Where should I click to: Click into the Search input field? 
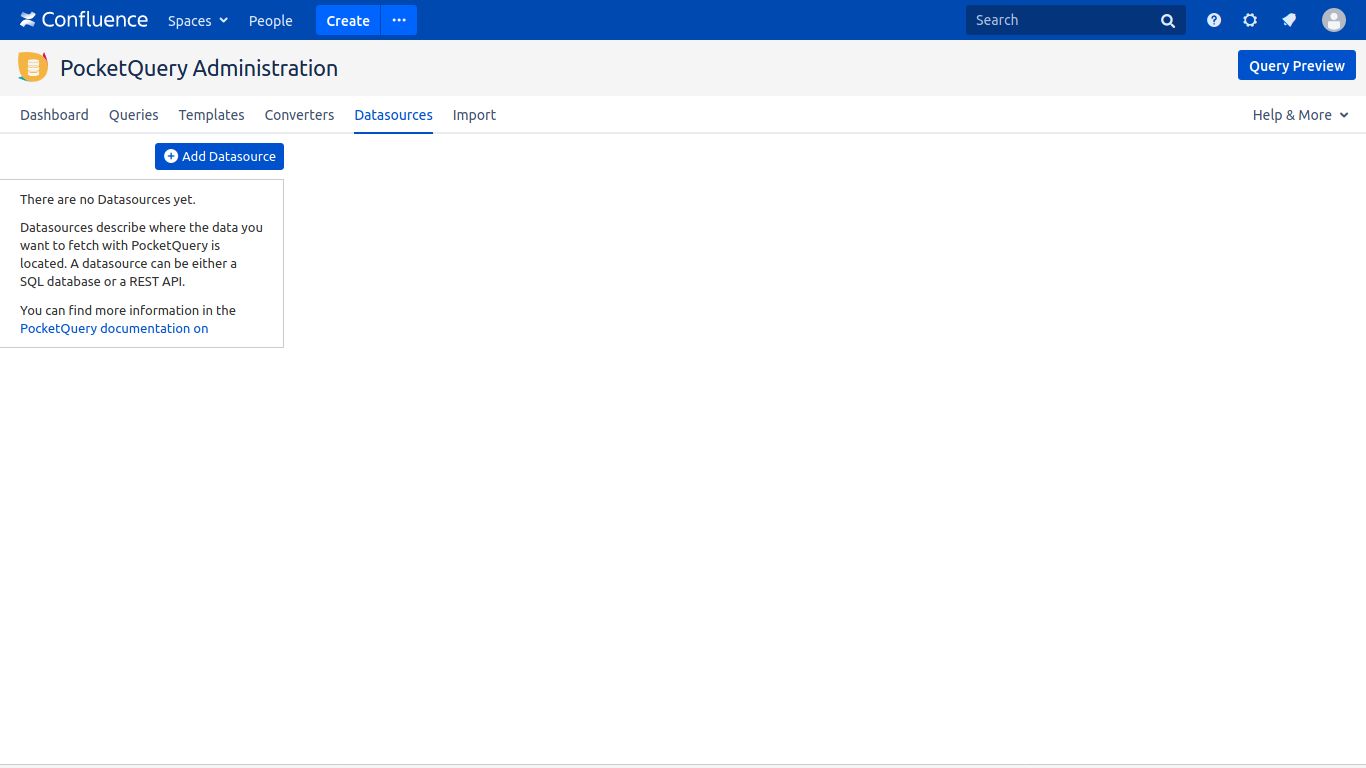[1060, 20]
